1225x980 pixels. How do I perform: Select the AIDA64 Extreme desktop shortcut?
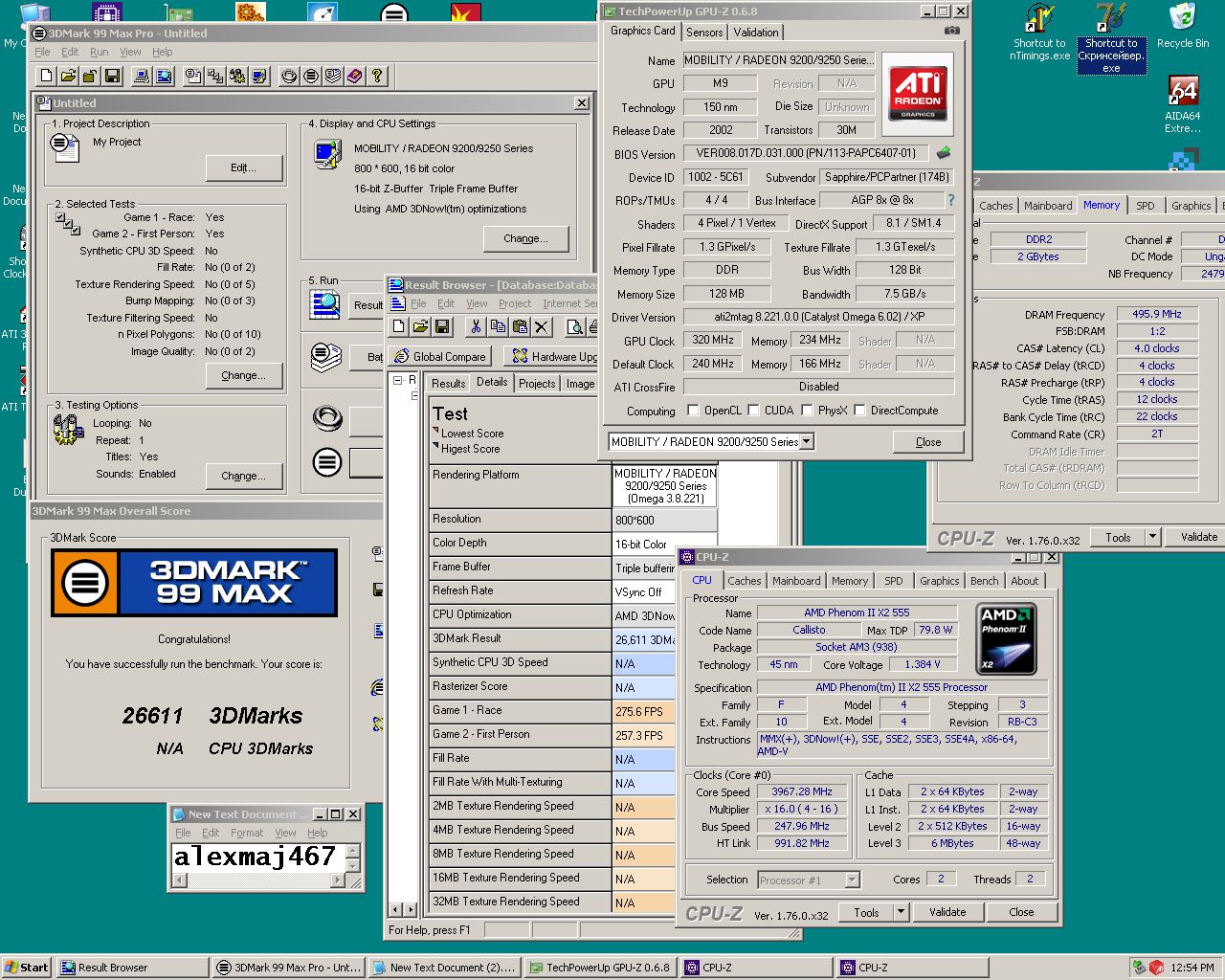(1183, 104)
